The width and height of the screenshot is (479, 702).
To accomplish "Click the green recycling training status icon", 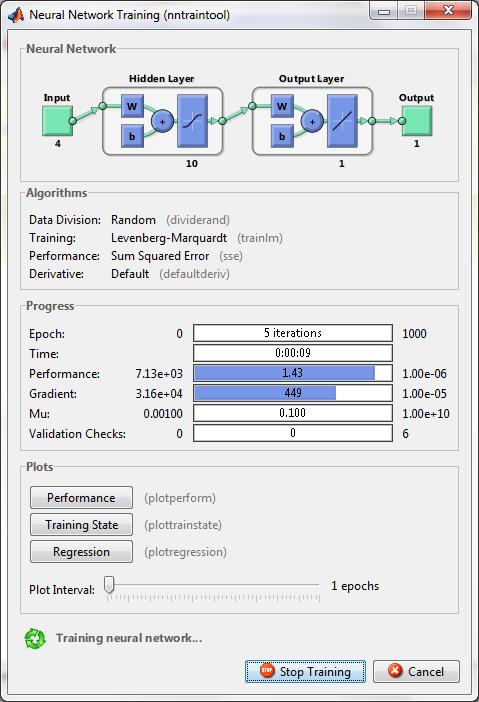I will click(35, 638).
